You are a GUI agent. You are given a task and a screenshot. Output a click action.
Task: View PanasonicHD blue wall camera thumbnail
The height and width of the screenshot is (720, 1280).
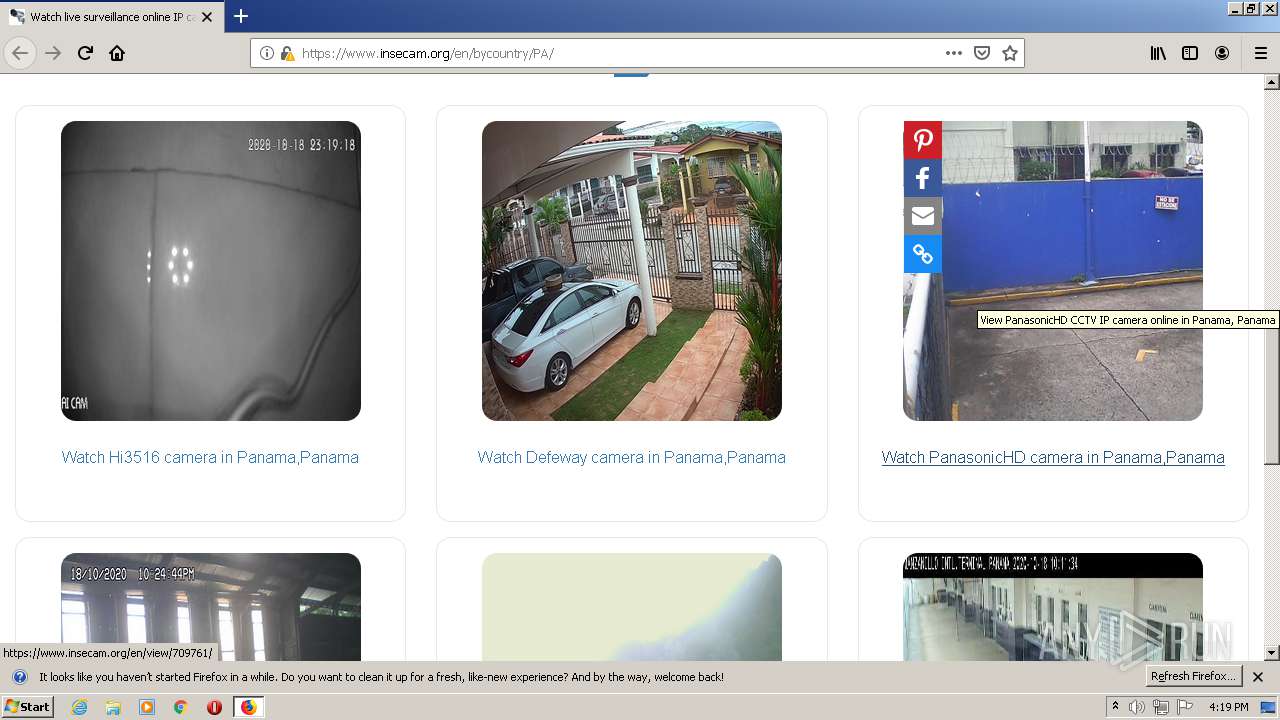1053,271
